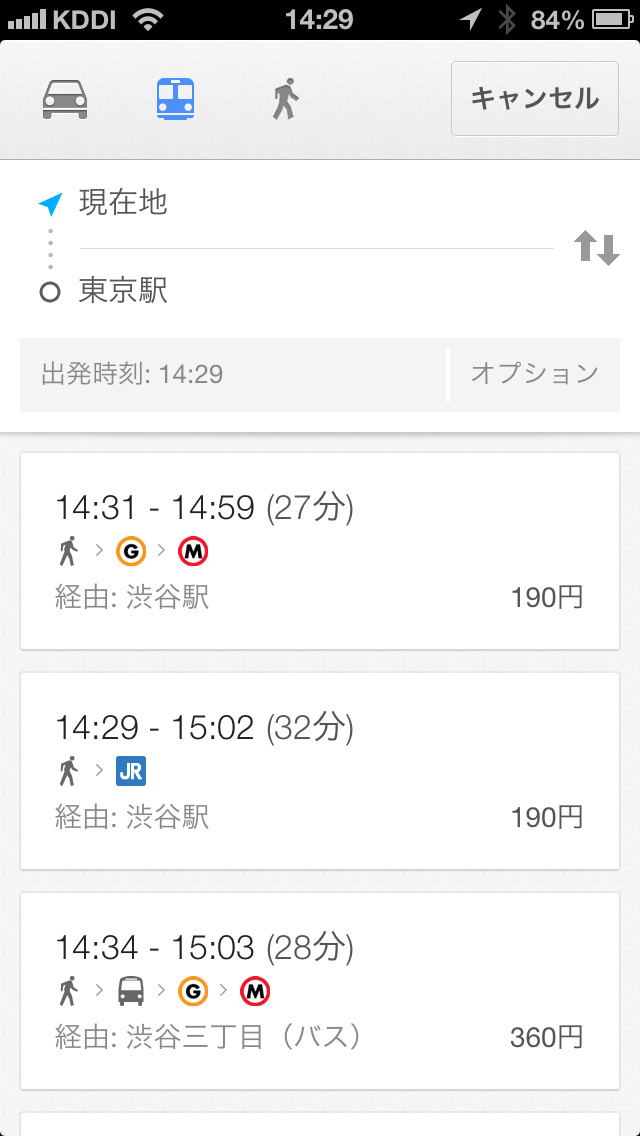Screen dimensions: 640x1136
Task: Tap the Marunouchi M icon in first route
Action: (x=193, y=551)
